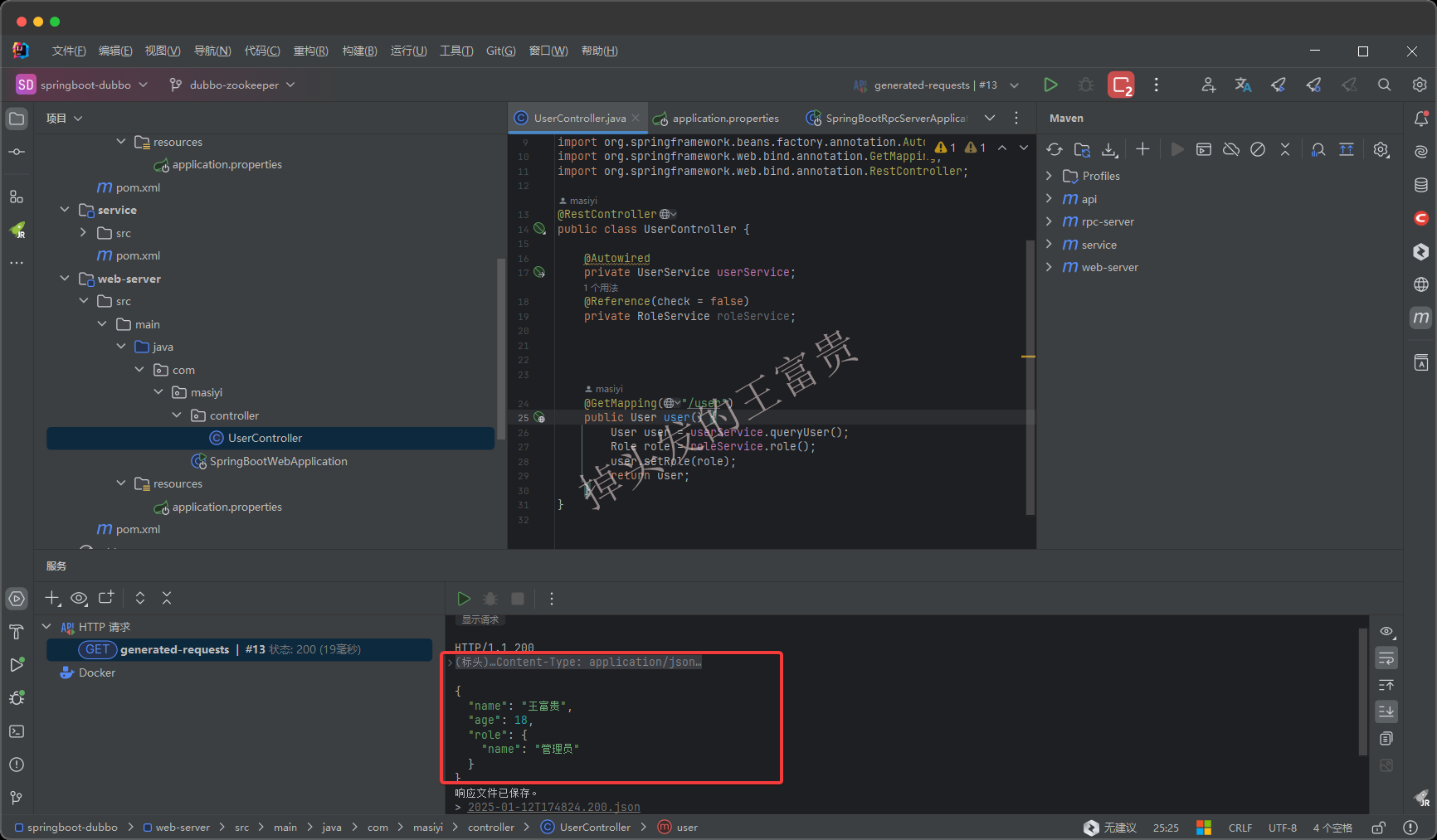Click the 25:25 caret position indicator
The image size is (1437, 840).
pos(1166,828)
